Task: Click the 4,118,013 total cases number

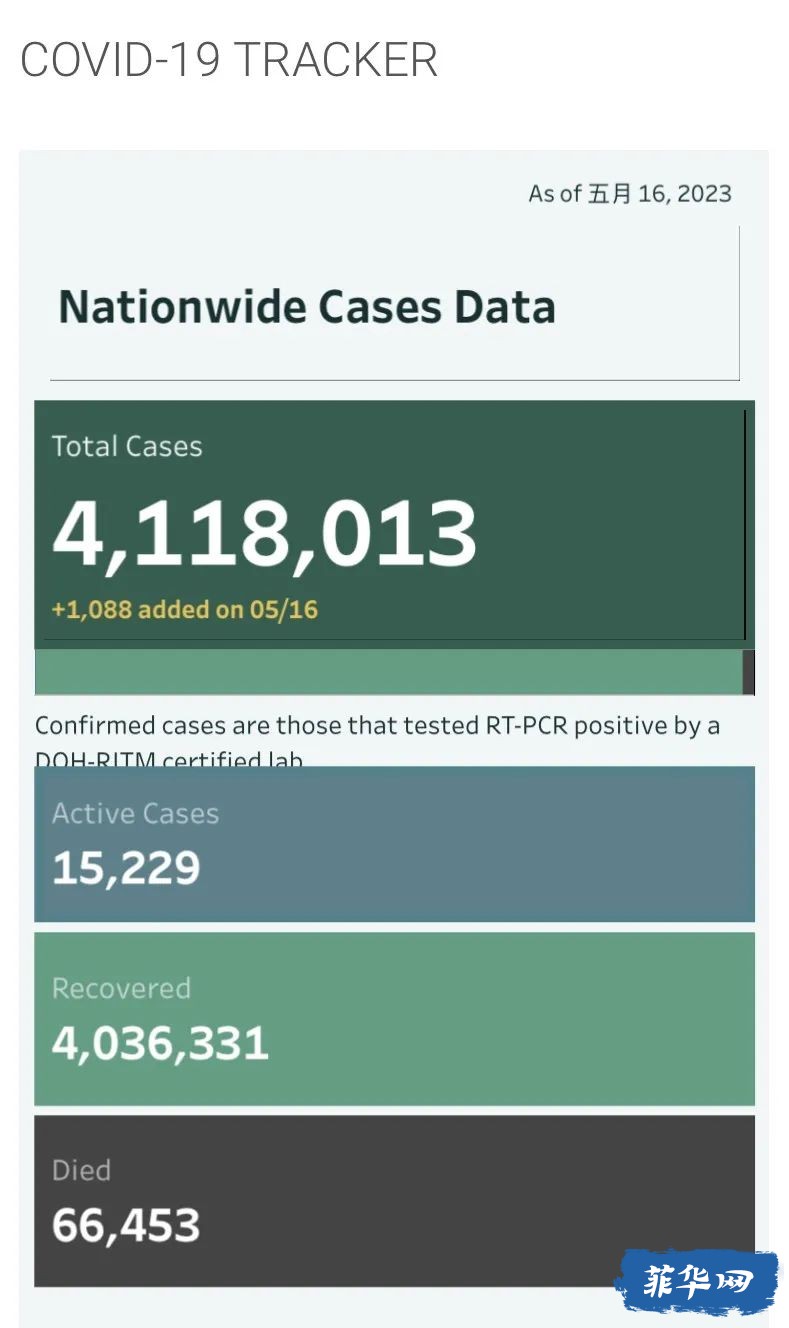Action: [264, 533]
